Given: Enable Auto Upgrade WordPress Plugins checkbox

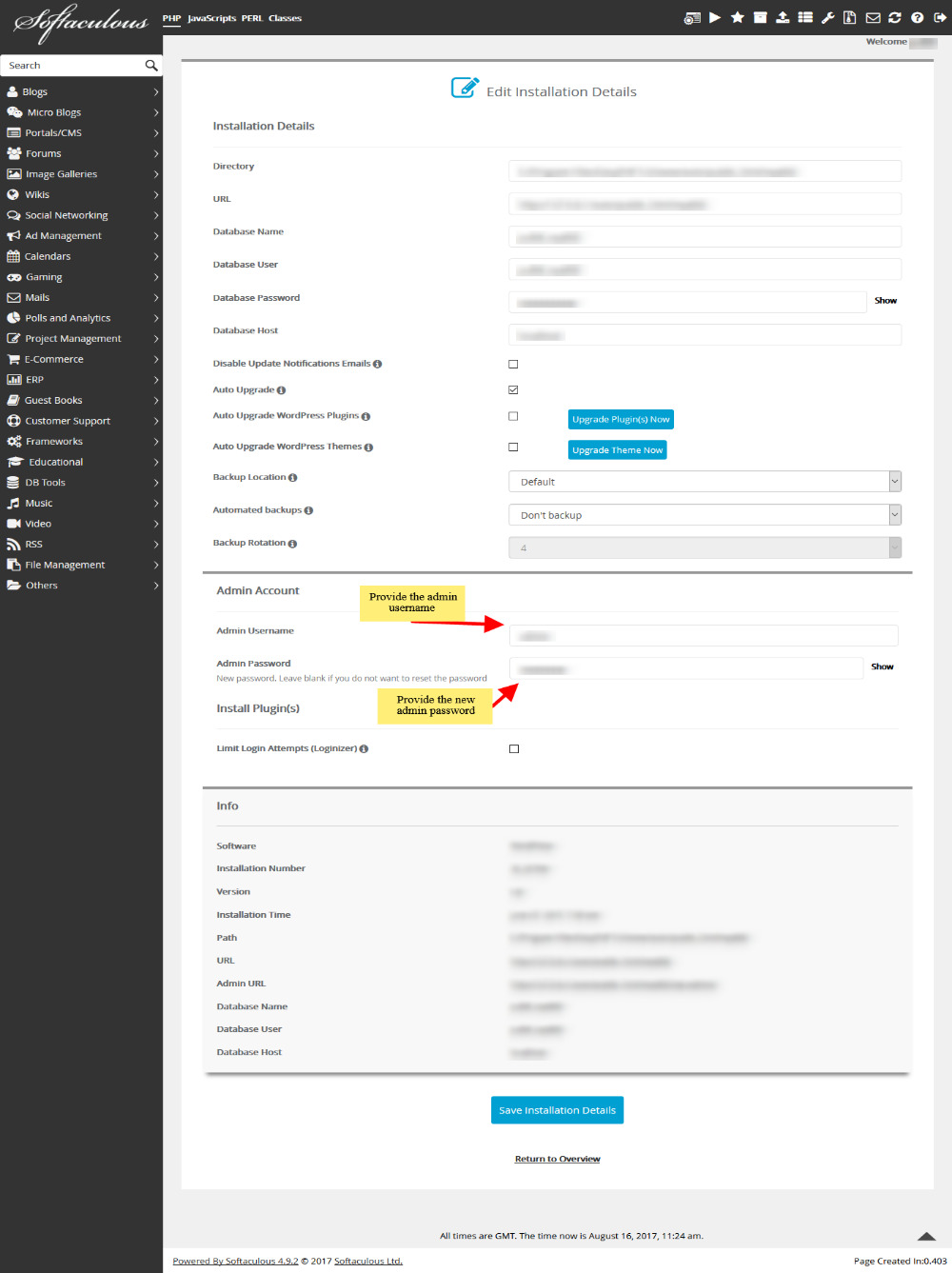Looking at the screenshot, I should coord(513,416).
